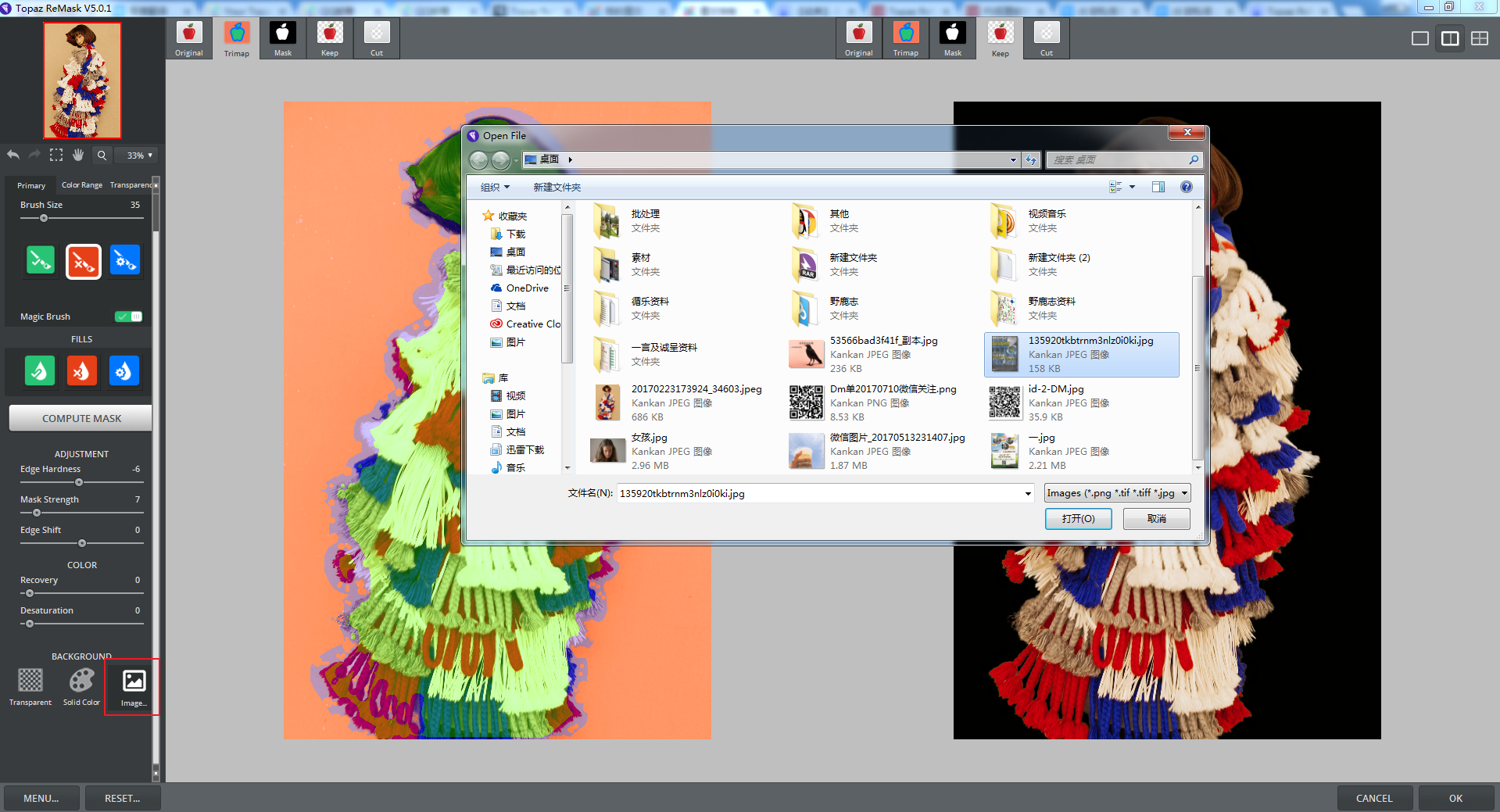The image size is (1500, 812).
Task: Choose the red Cut fill bucket
Action: (x=82, y=370)
